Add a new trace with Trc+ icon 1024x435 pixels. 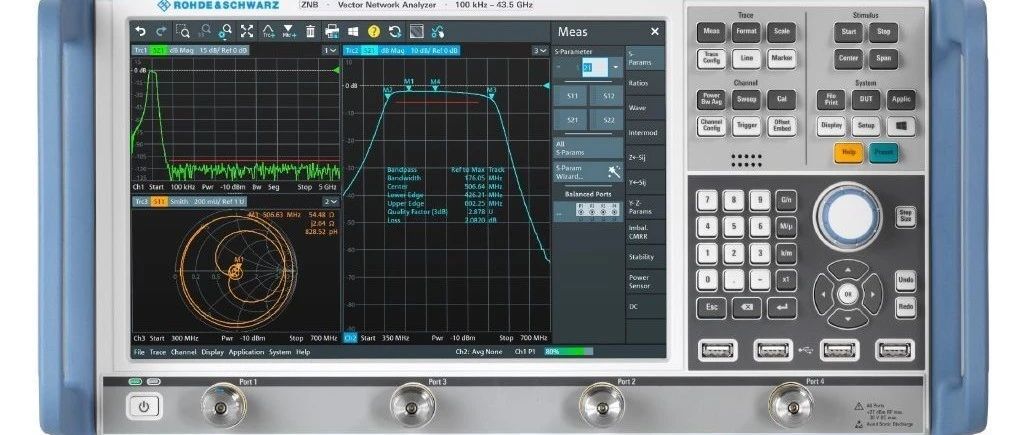click(x=268, y=31)
